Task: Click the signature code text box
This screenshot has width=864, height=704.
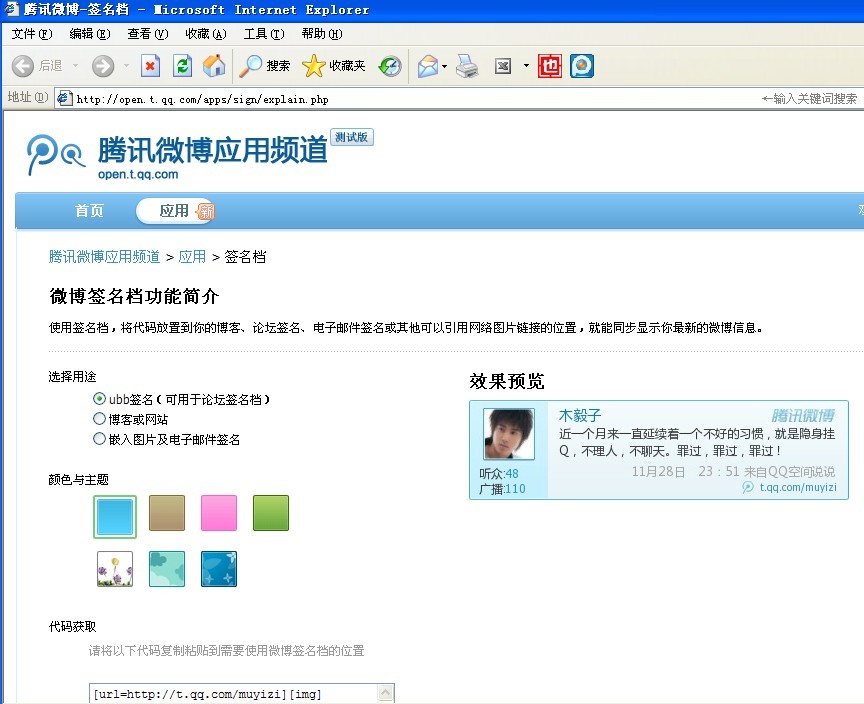Action: click(x=234, y=694)
